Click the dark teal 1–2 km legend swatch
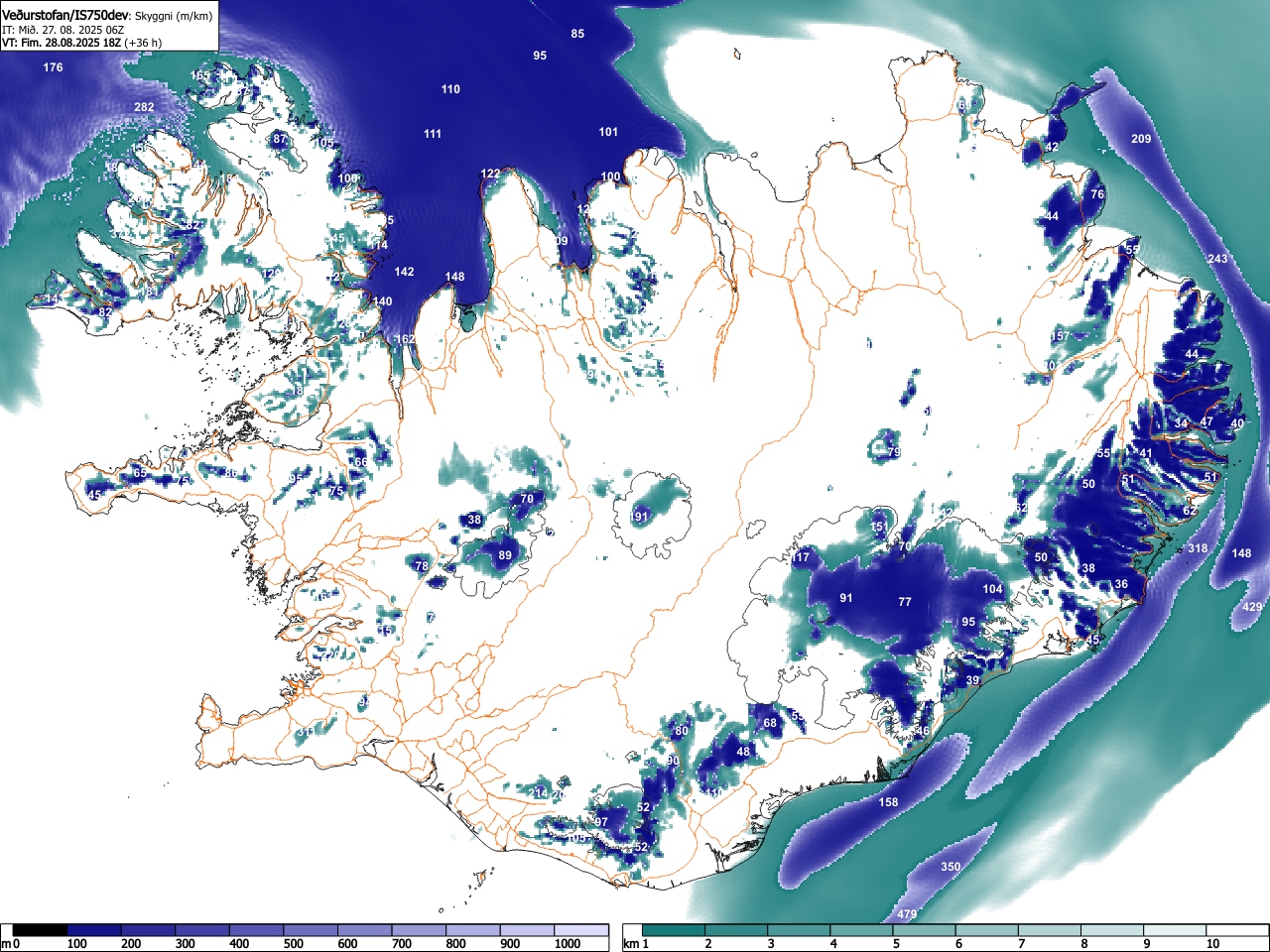This screenshot has height=952, width=1270. (675, 930)
